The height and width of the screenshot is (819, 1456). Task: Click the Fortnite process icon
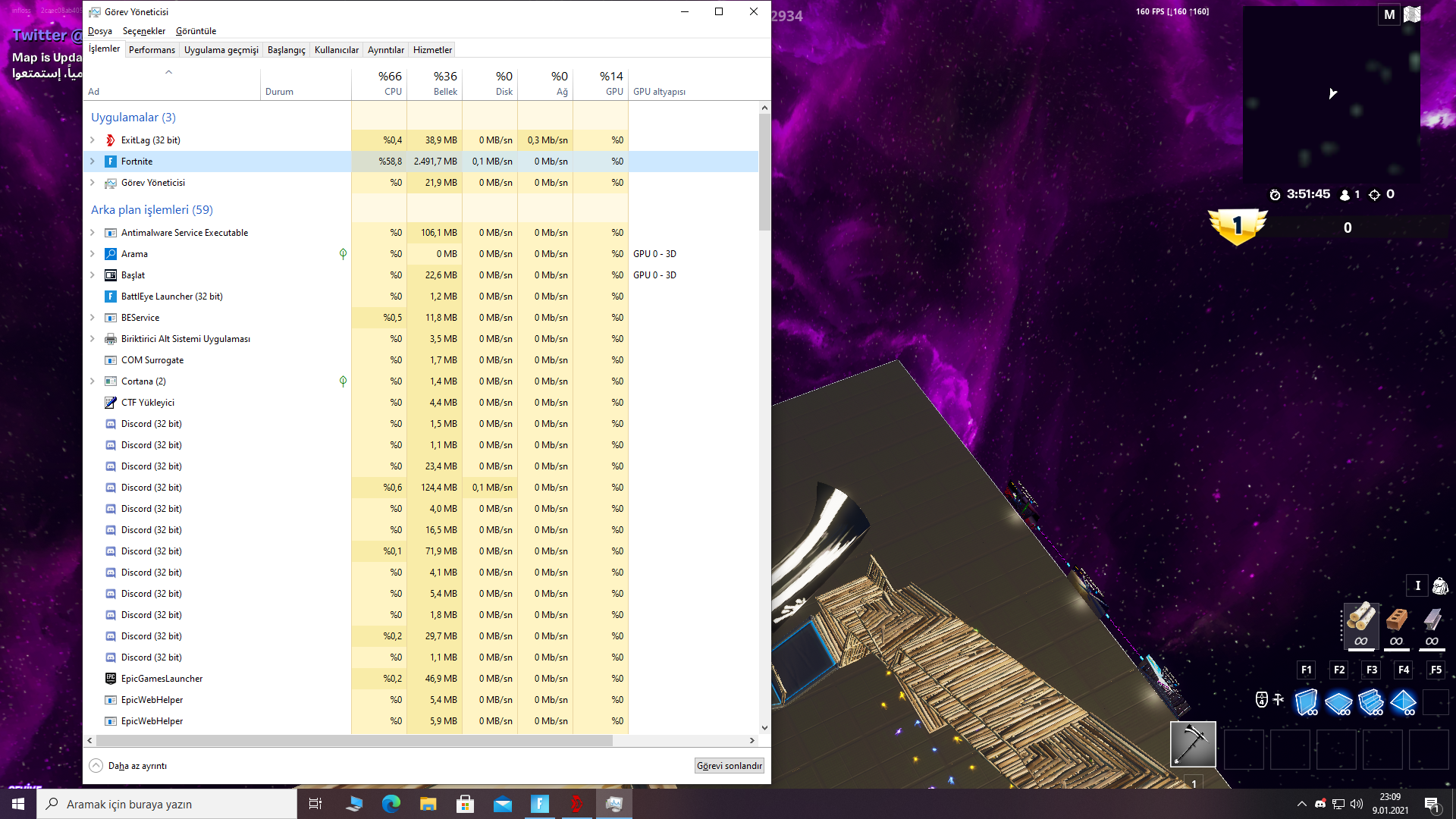click(x=111, y=162)
